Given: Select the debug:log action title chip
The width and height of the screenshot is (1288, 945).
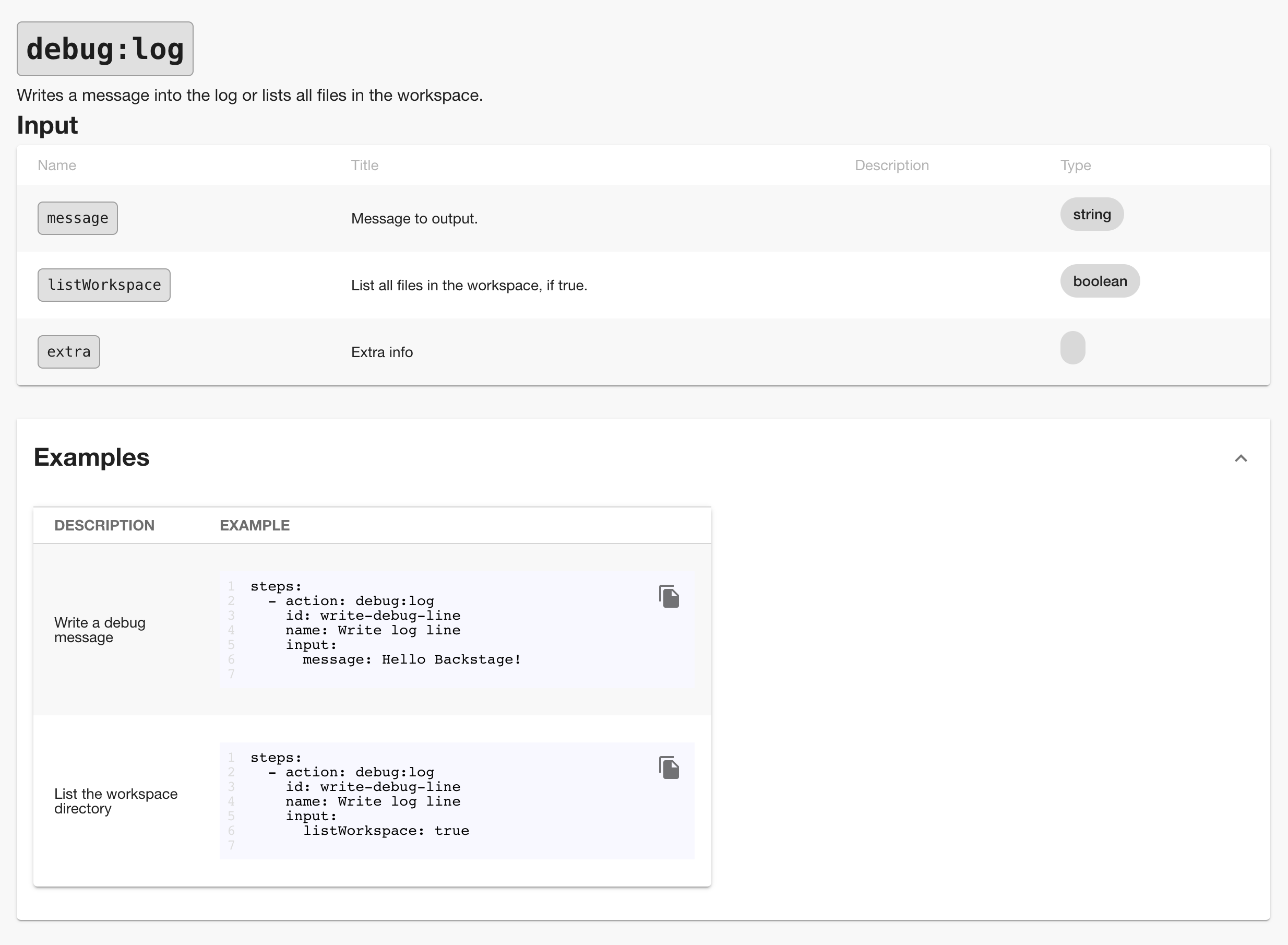Looking at the screenshot, I should click(x=104, y=49).
